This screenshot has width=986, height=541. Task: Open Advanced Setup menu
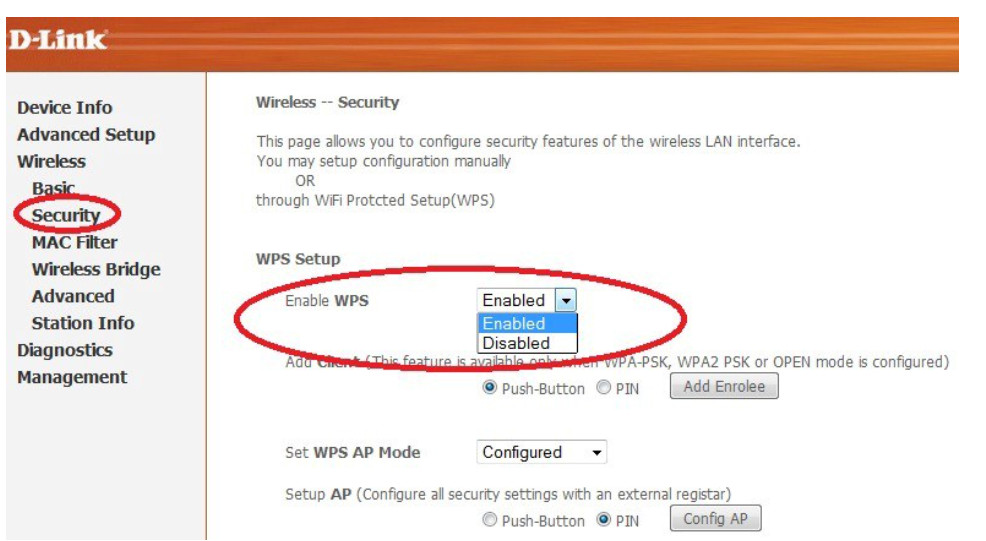(x=86, y=135)
